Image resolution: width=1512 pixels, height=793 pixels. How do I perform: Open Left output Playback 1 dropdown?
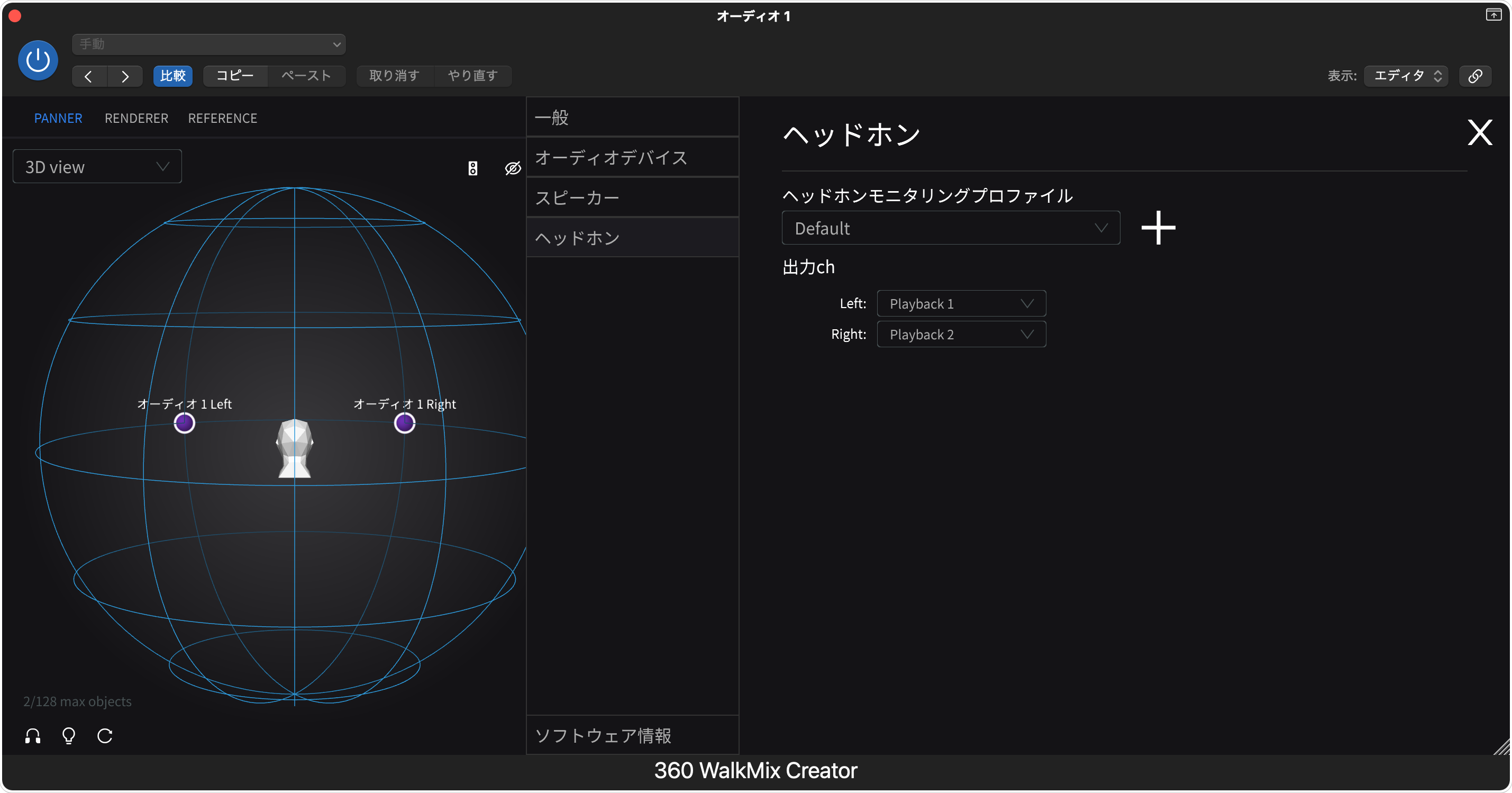(x=961, y=304)
